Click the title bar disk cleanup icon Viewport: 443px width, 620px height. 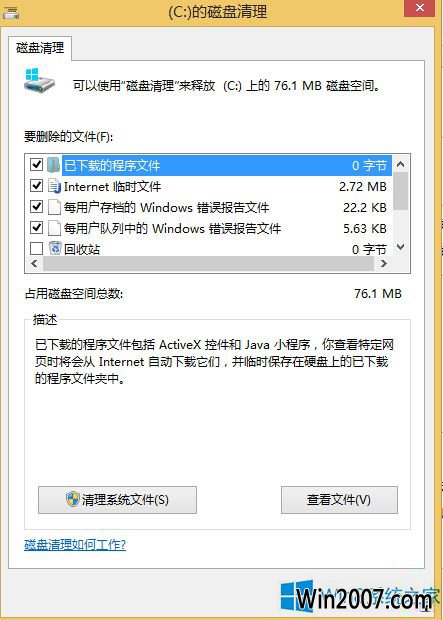pyautogui.click(x=11, y=14)
